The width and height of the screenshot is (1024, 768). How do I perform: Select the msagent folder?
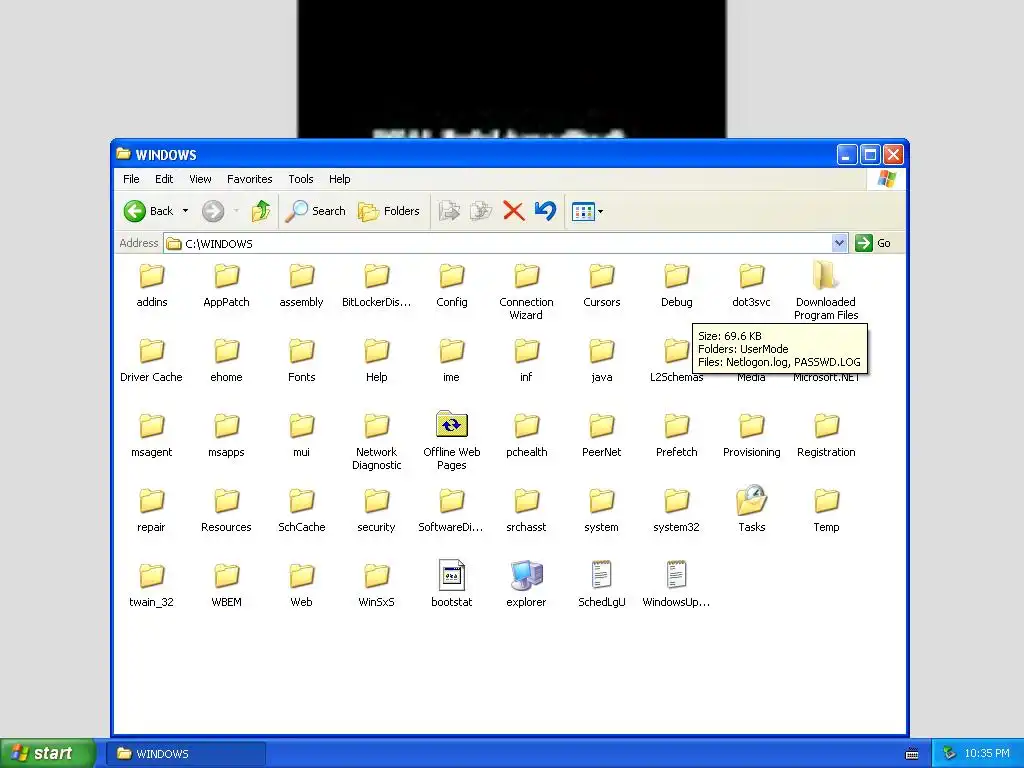tap(152, 436)
